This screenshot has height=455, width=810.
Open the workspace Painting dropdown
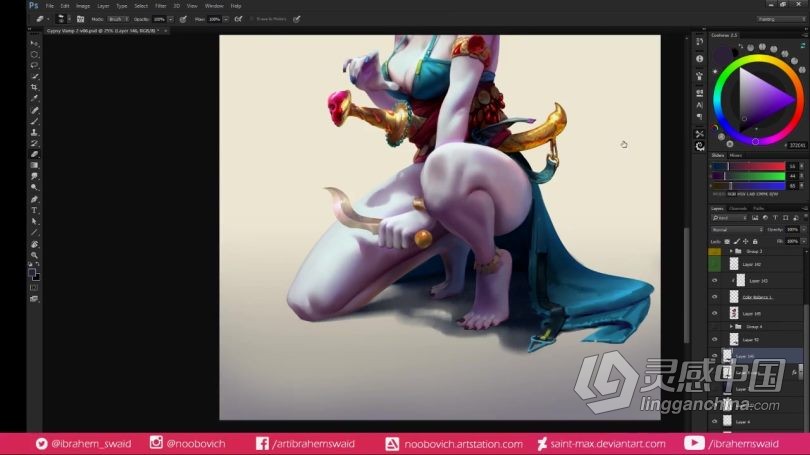781,19
